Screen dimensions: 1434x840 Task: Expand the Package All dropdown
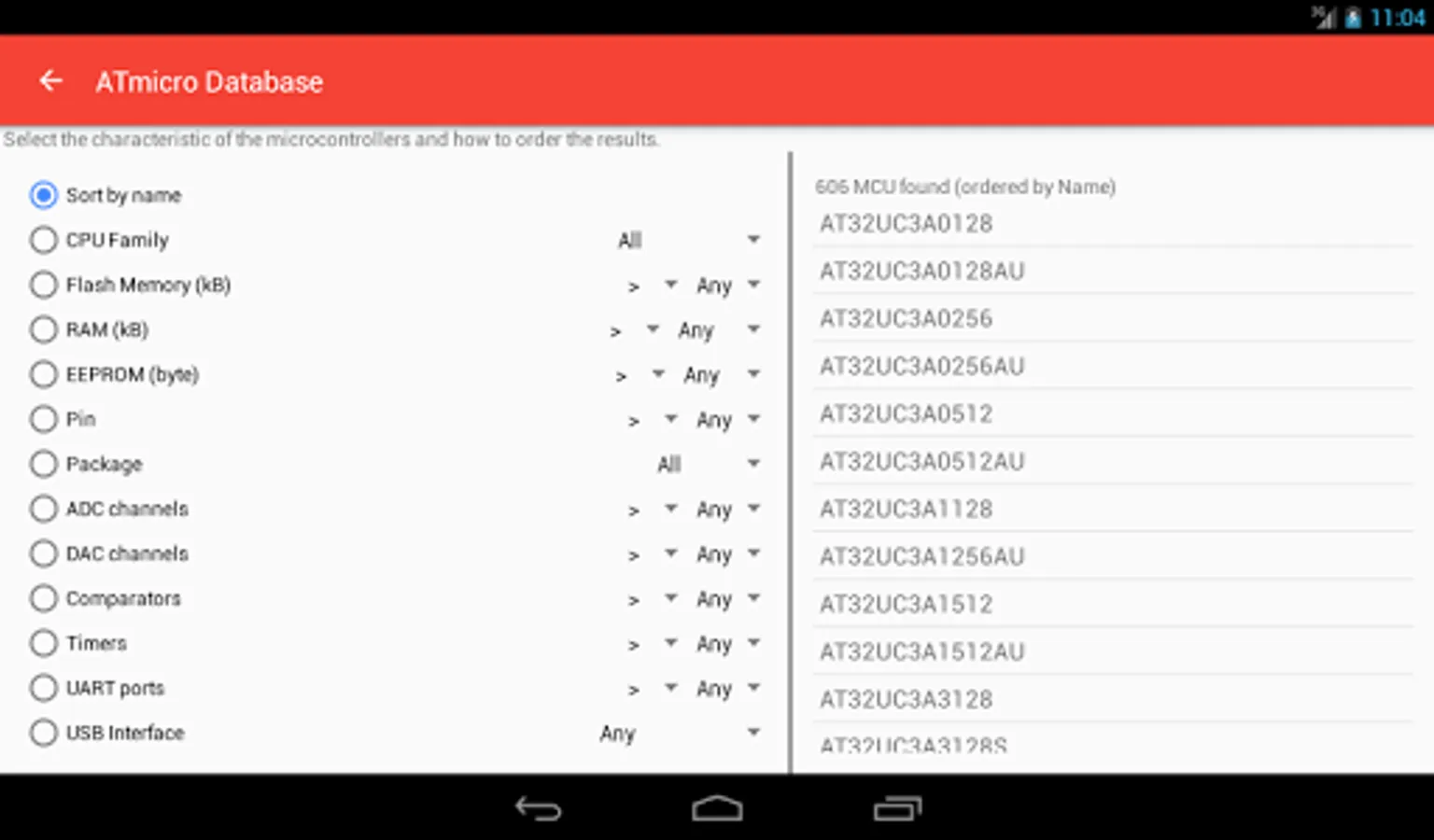pos(708,464)
